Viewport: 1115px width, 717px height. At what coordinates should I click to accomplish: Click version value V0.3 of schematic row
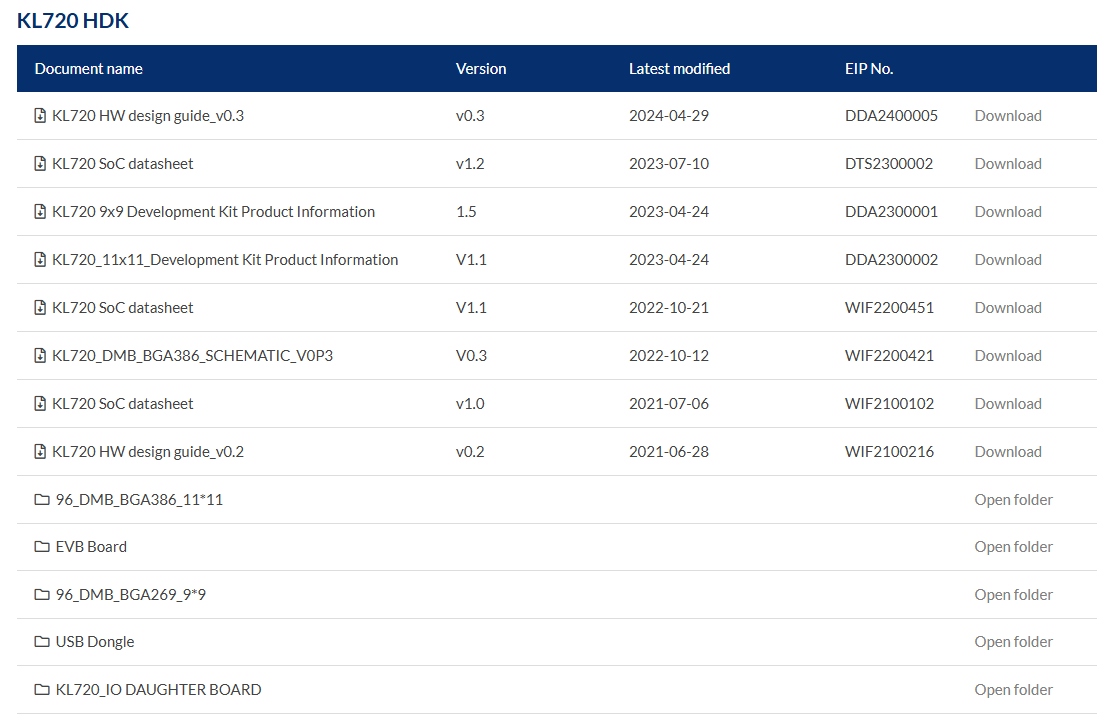tap(471, 356)
